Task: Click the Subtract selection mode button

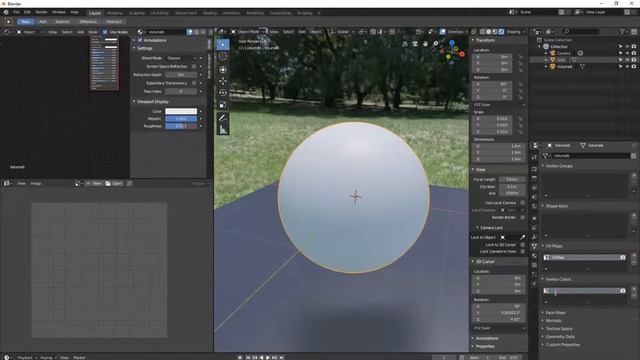Action: tap(62, 22)
